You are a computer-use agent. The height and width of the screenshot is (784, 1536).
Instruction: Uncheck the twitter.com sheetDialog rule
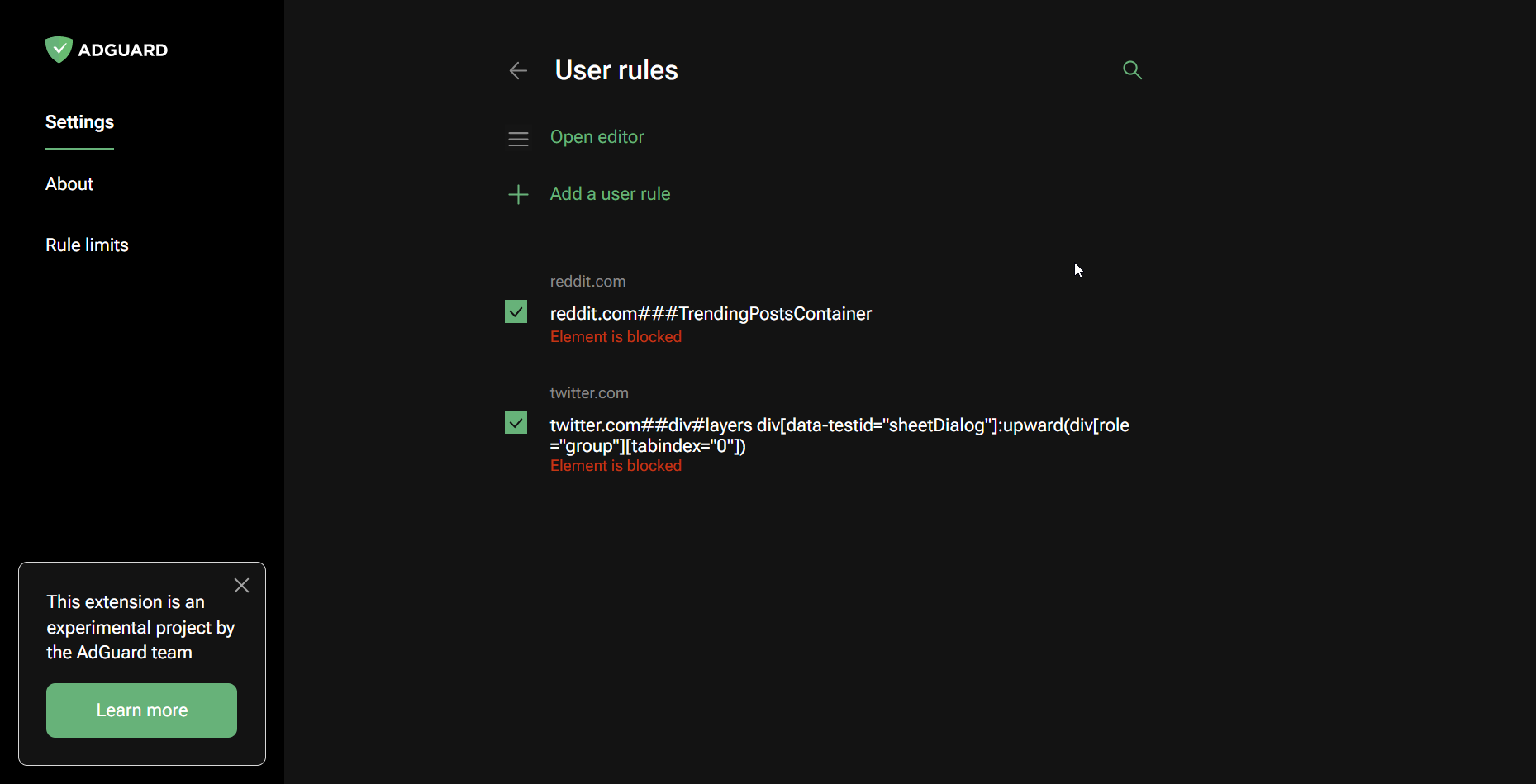pos(516,423)
